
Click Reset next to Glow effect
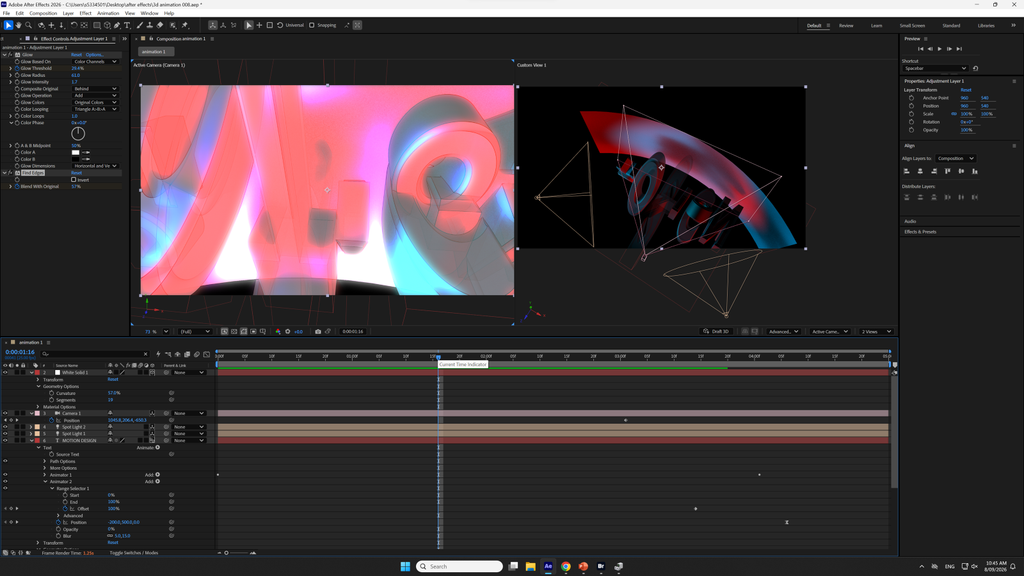[x=76, y=55]
